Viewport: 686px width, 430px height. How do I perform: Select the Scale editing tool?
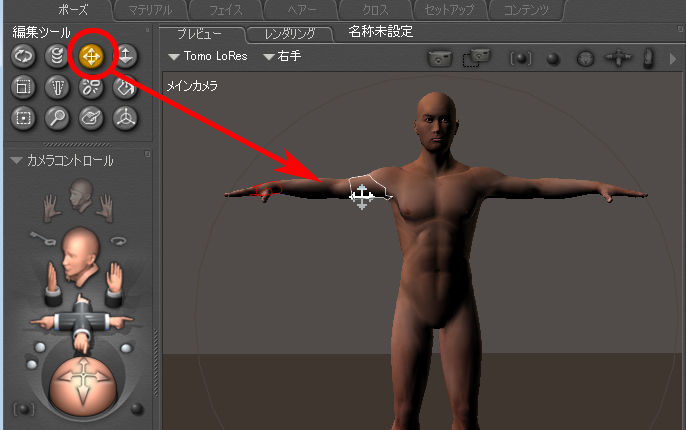(23, 87)
